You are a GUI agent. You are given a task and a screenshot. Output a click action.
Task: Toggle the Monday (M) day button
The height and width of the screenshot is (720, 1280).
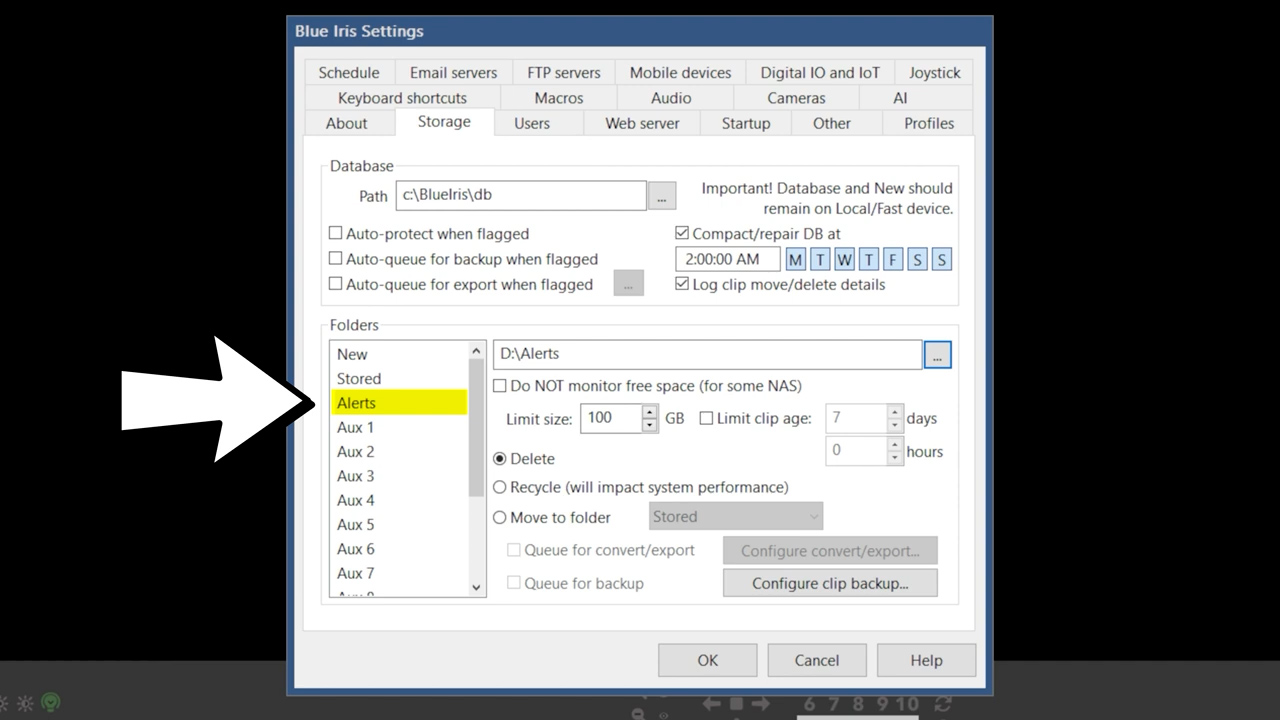tap(795, 260)
